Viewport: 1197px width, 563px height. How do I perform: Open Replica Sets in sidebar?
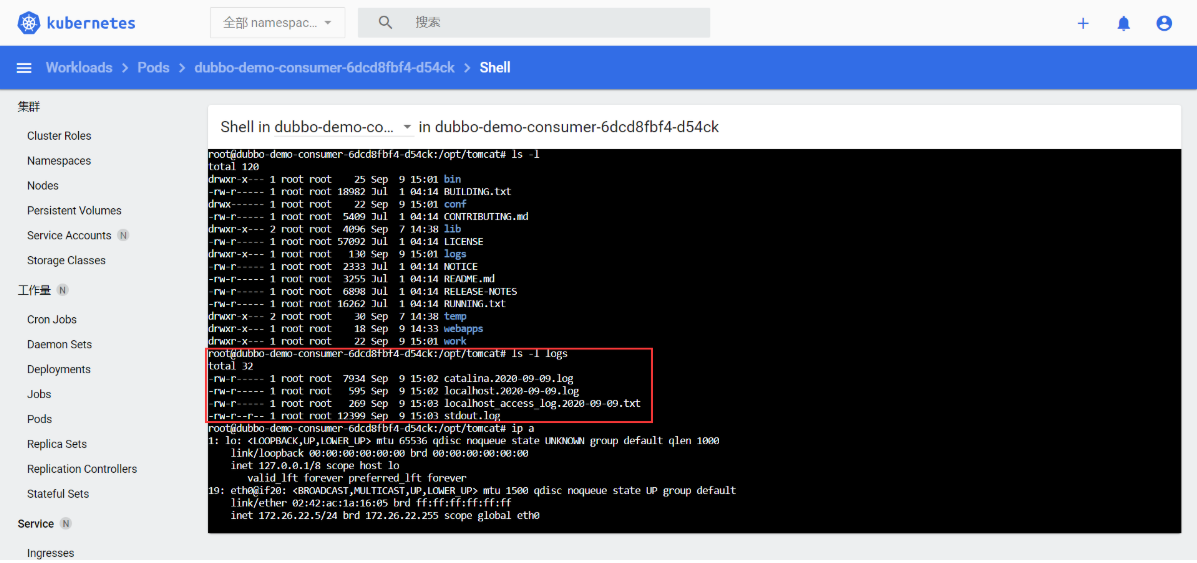pos(56,444)
